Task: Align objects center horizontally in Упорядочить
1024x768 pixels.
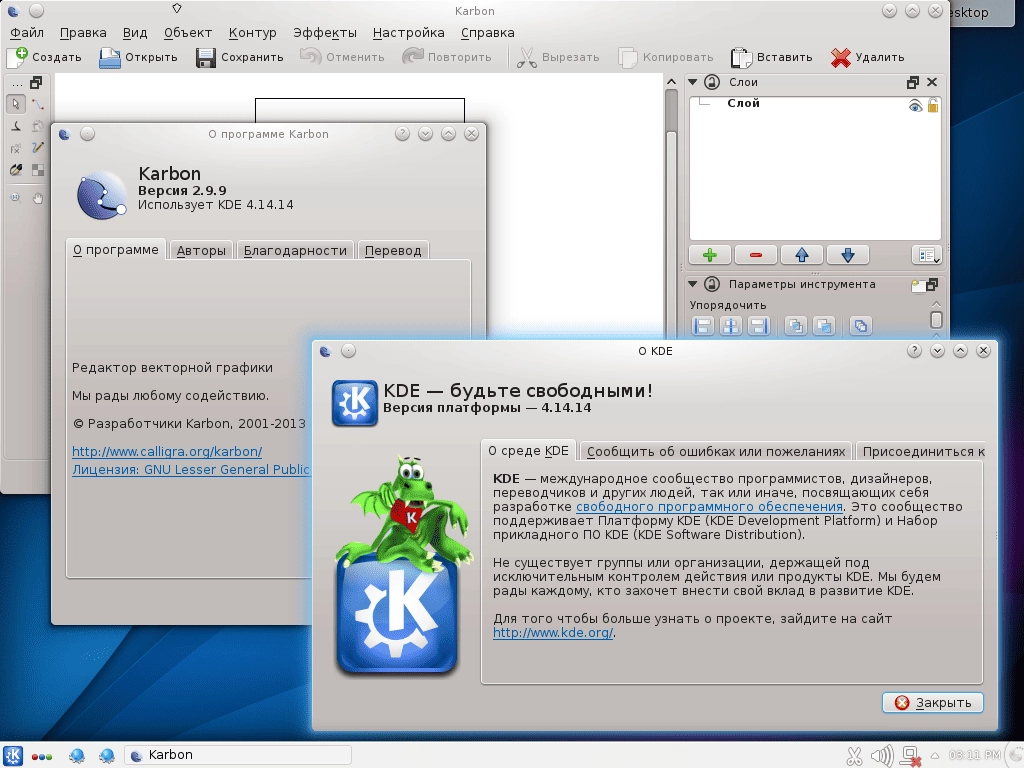Action: coord(731,326)
